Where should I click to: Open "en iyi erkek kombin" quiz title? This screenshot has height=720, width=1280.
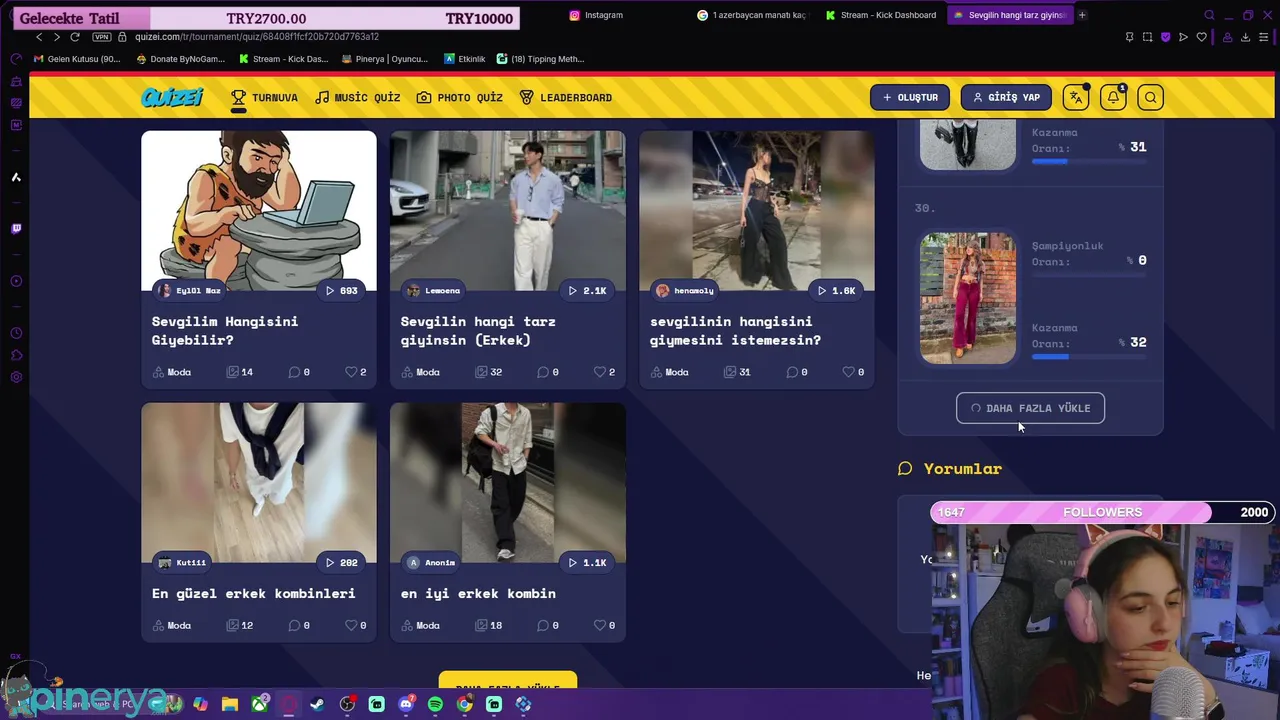478,593
